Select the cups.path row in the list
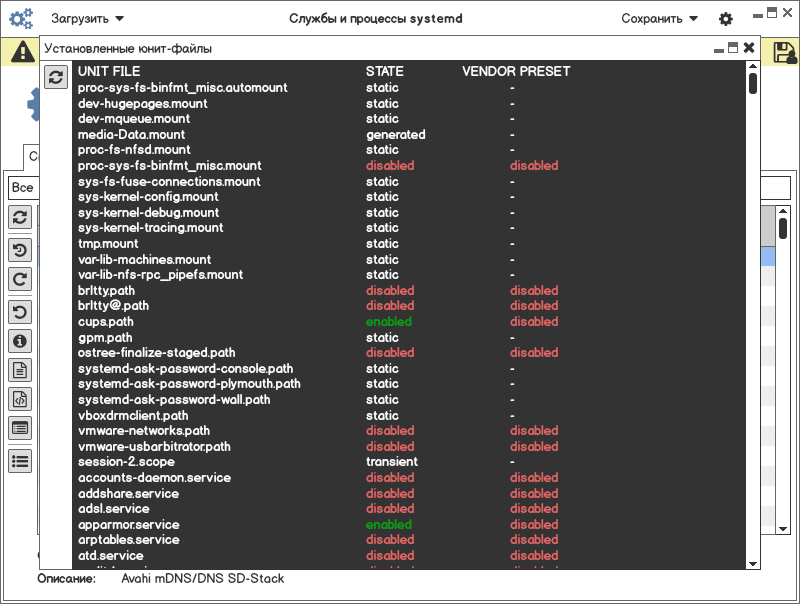This screenshot has width=800, height=604. 105,322
